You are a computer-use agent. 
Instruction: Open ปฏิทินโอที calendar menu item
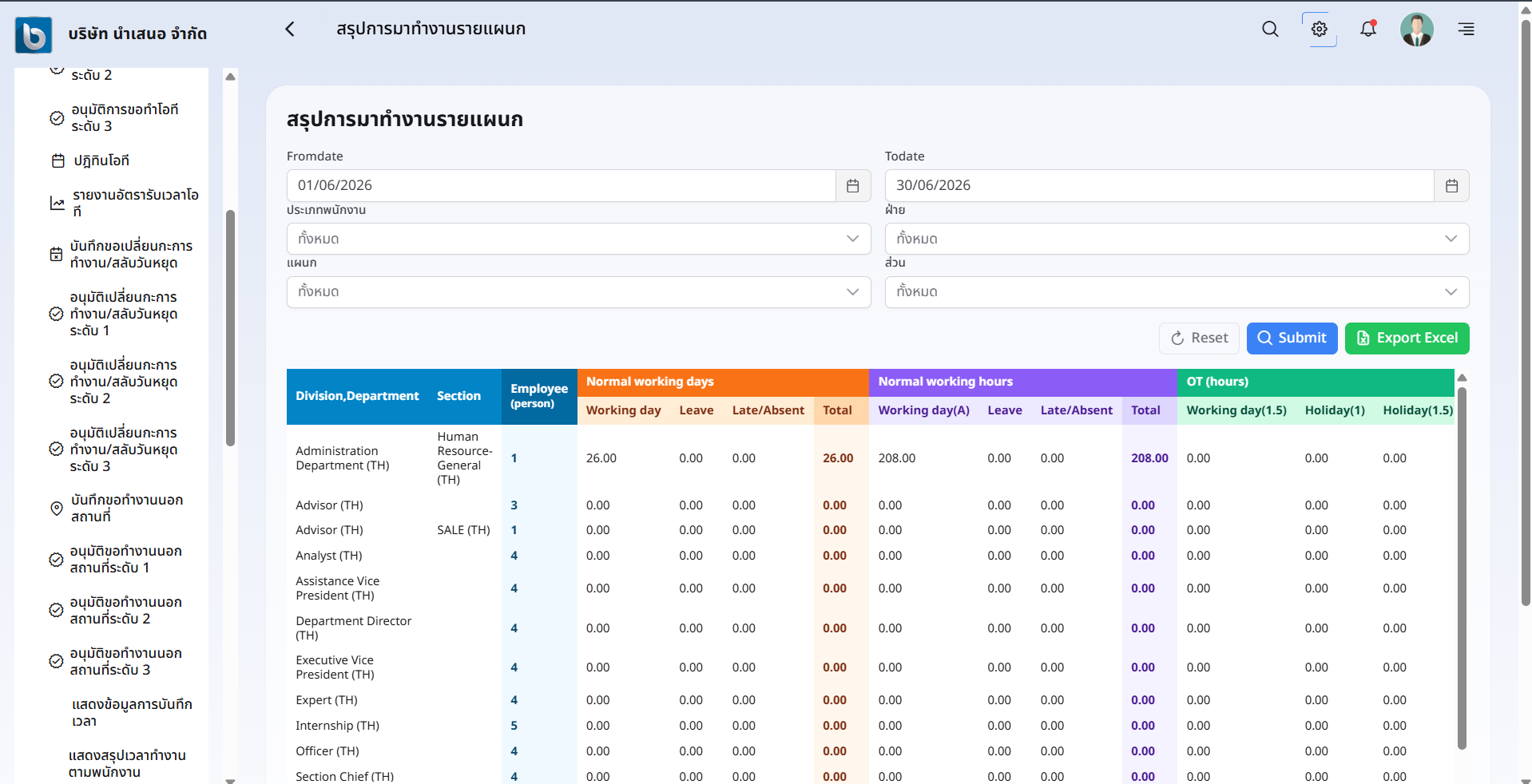pos(101,160)
